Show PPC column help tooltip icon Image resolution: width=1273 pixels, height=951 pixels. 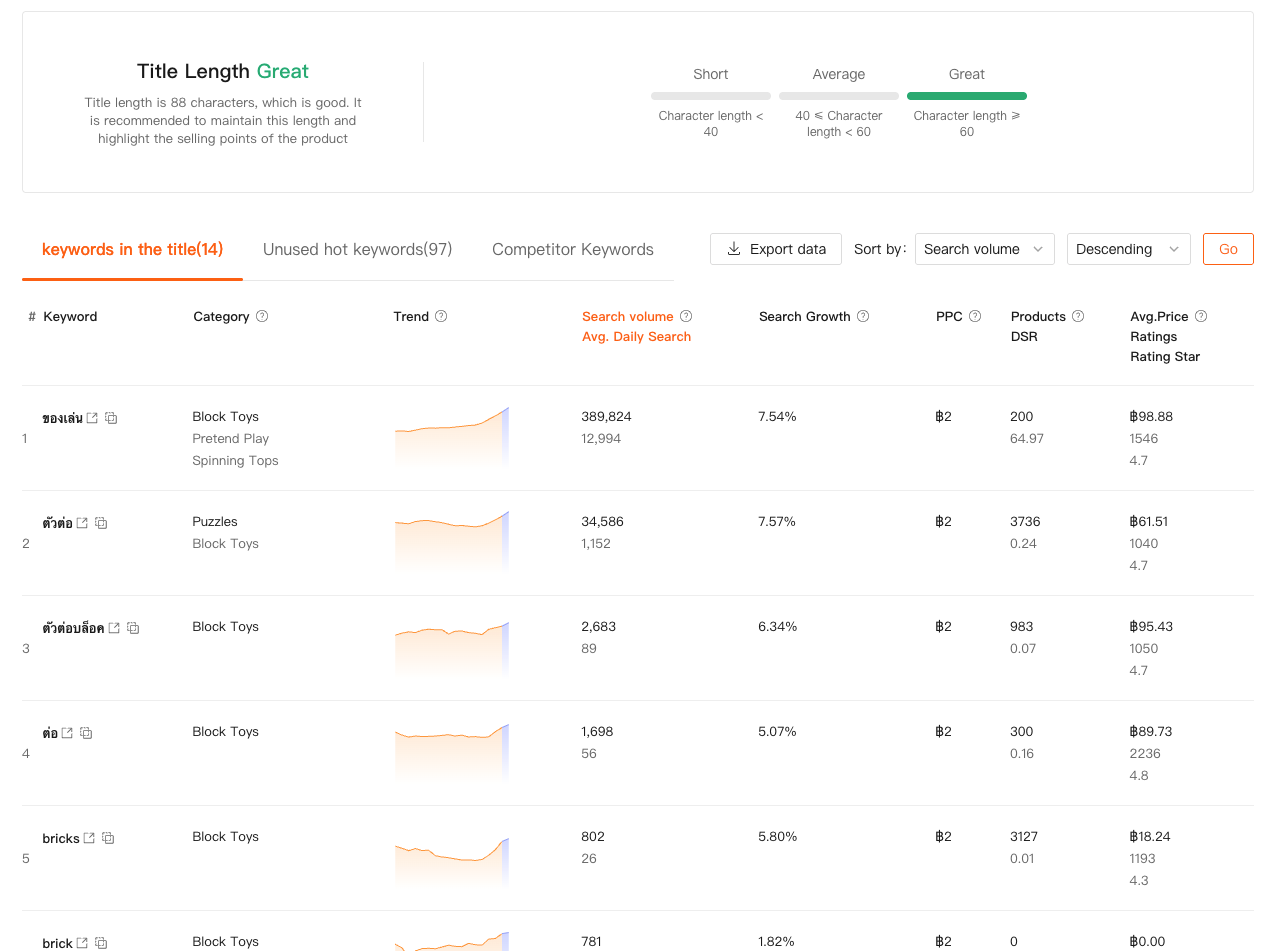click(975, 316)
